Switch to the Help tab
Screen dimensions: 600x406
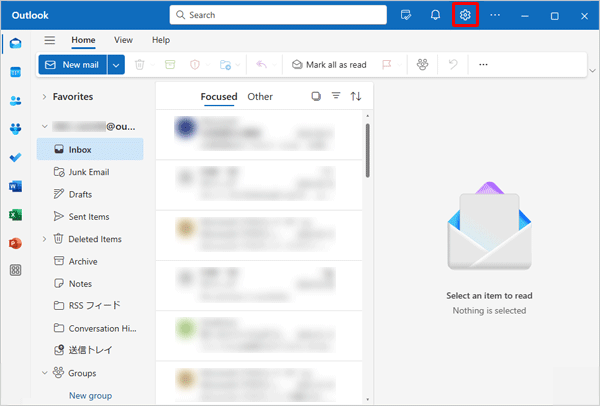click(x=161, y=40)
